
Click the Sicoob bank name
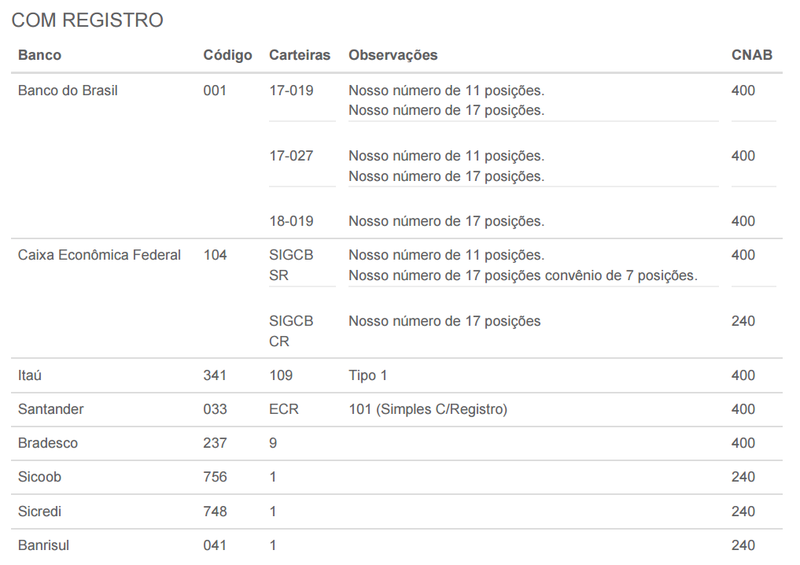tap(39, 477)
